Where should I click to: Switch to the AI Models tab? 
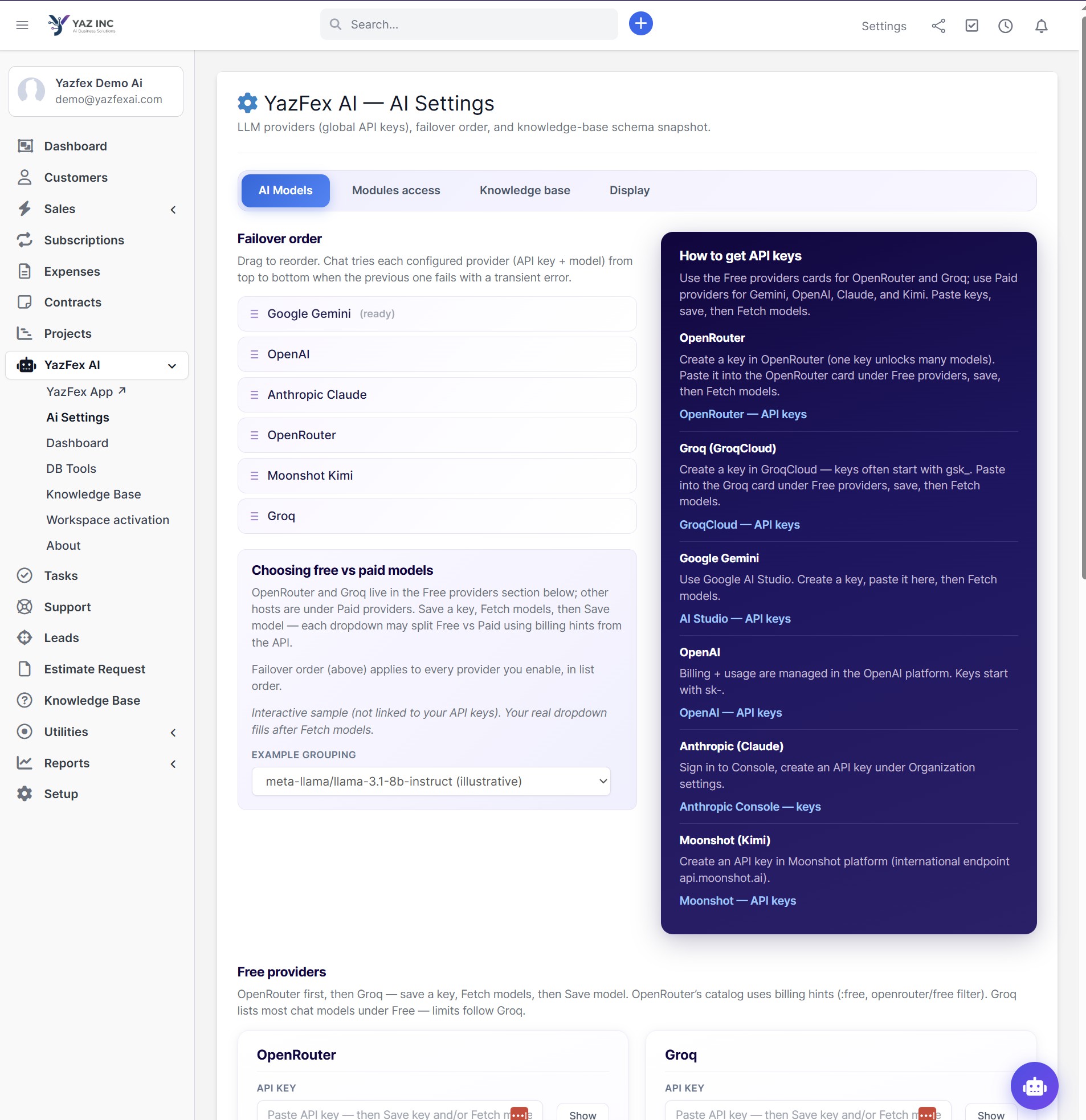285,191
